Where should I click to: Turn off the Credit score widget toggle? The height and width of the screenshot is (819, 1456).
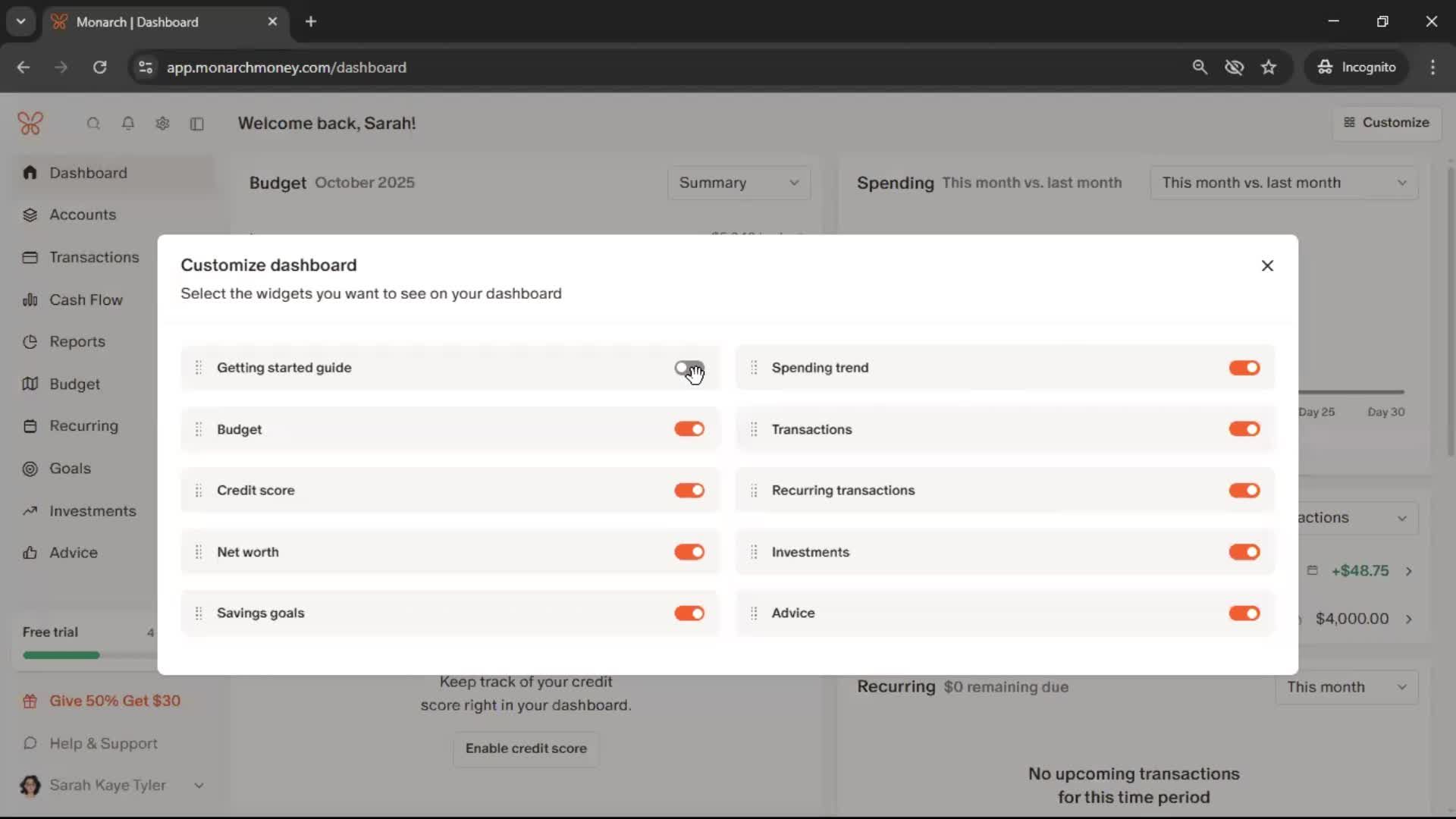click(689, 491)
